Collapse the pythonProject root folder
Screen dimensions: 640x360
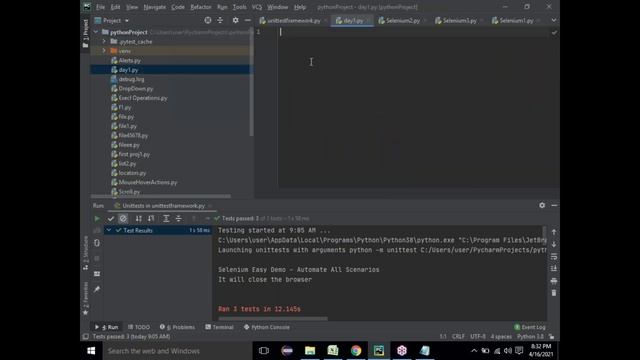96,32
